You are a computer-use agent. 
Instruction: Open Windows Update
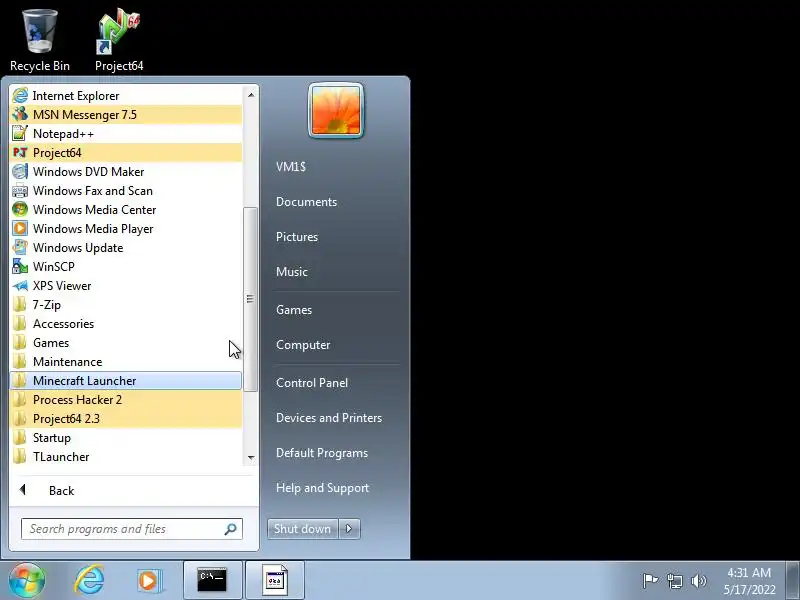coord(126,247)
